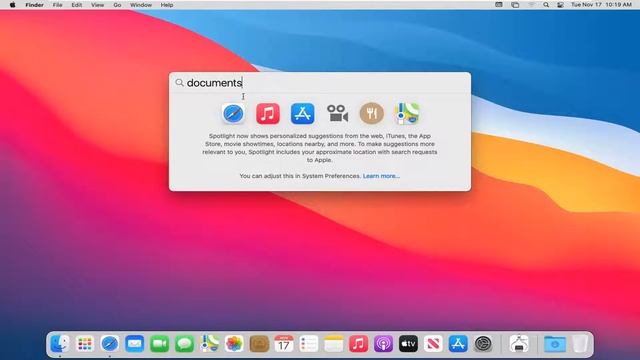Open Safari suggestion icon in Spotlight
This screenshot has height=360, width=640.
[233, 113]
